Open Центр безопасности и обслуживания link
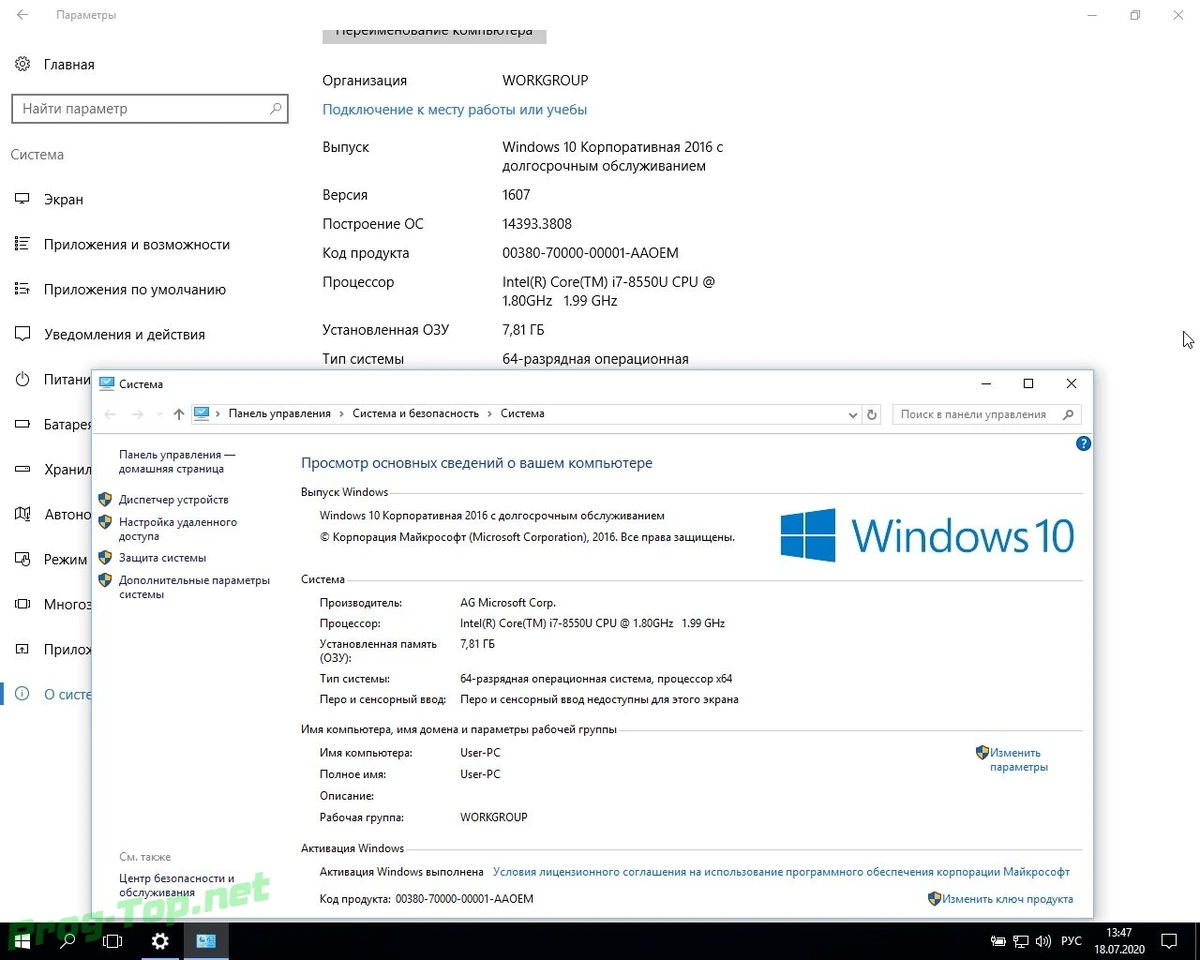The width and height of the screenshot is (1200, 960). [176, 885]
